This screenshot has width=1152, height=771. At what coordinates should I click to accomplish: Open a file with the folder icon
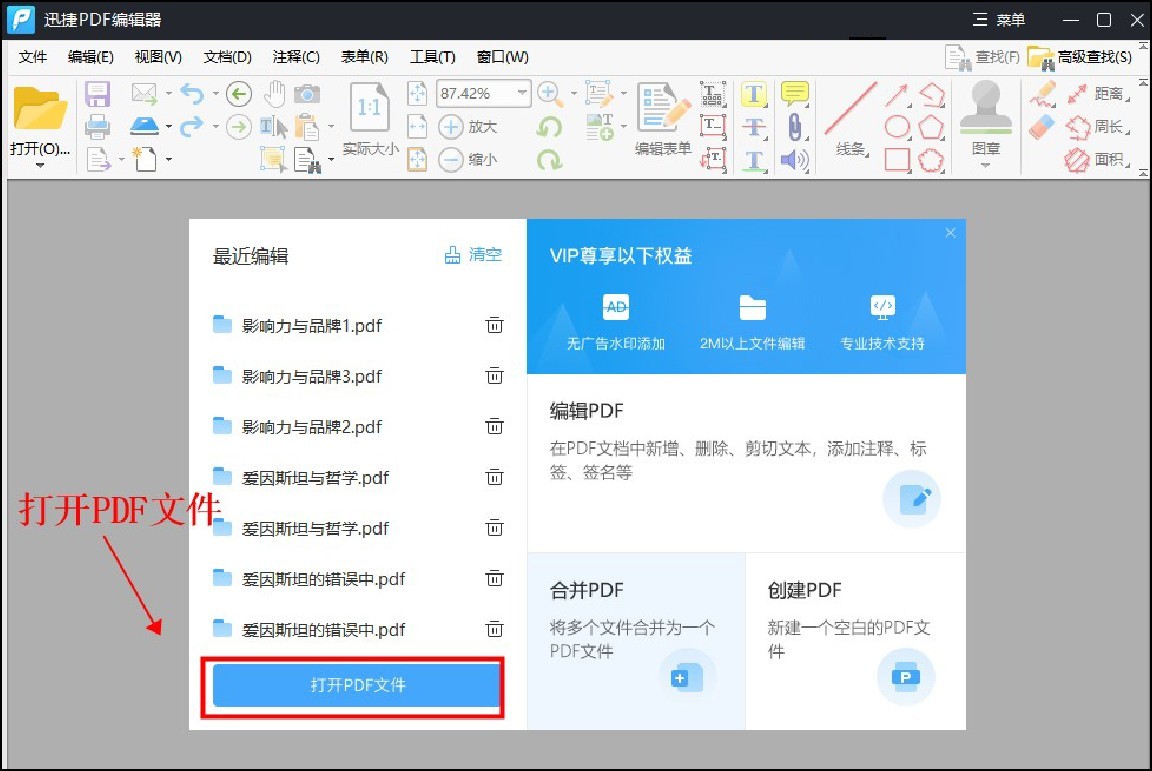(x=40, y=107)
